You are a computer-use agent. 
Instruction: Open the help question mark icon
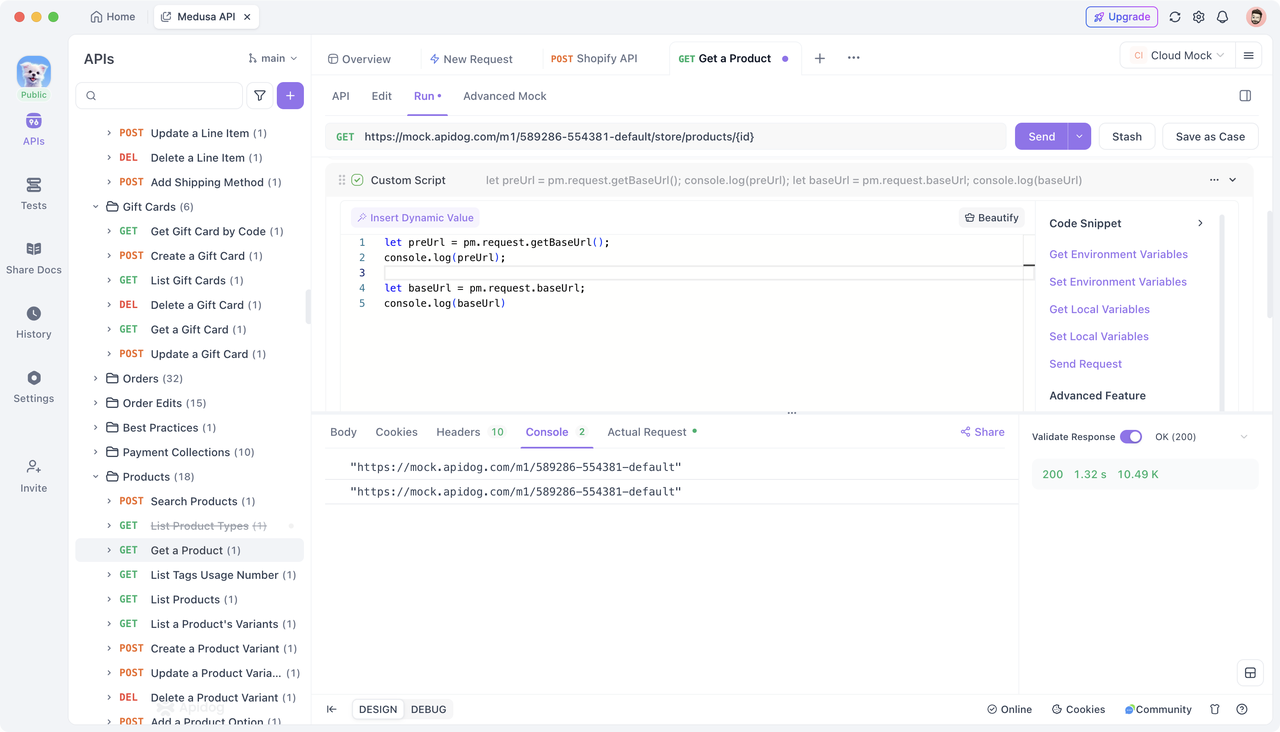tap(1242, 709)
